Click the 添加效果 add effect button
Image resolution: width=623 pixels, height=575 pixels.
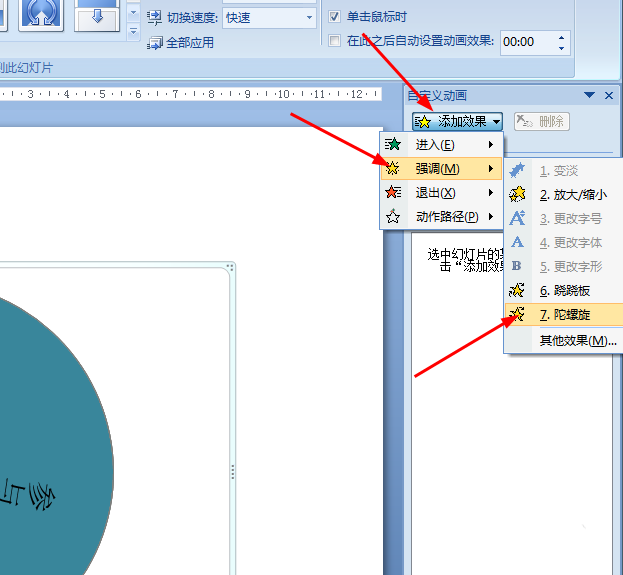click(457, 122)
